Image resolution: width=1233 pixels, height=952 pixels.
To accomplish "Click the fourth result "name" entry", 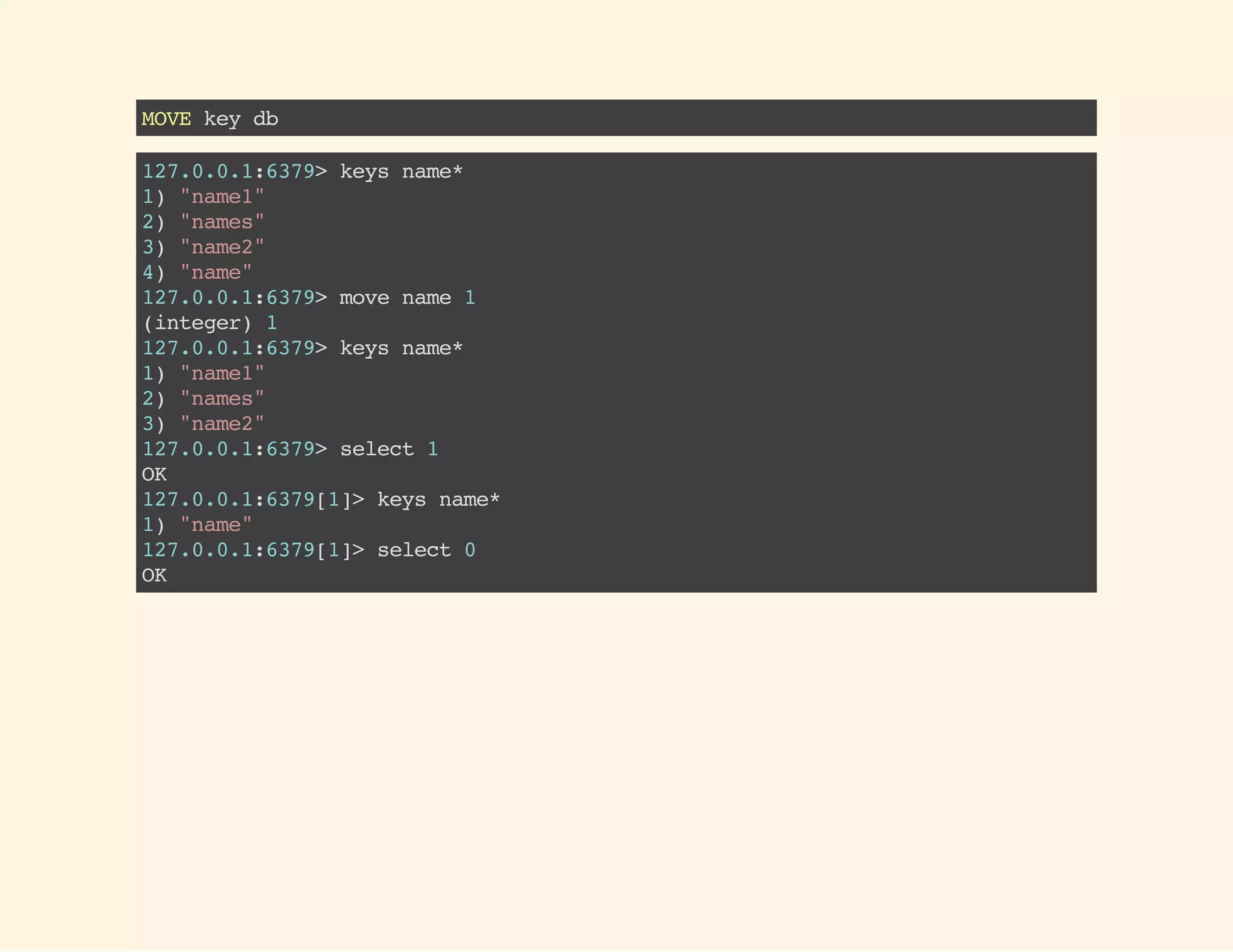I will click(216, 273).
